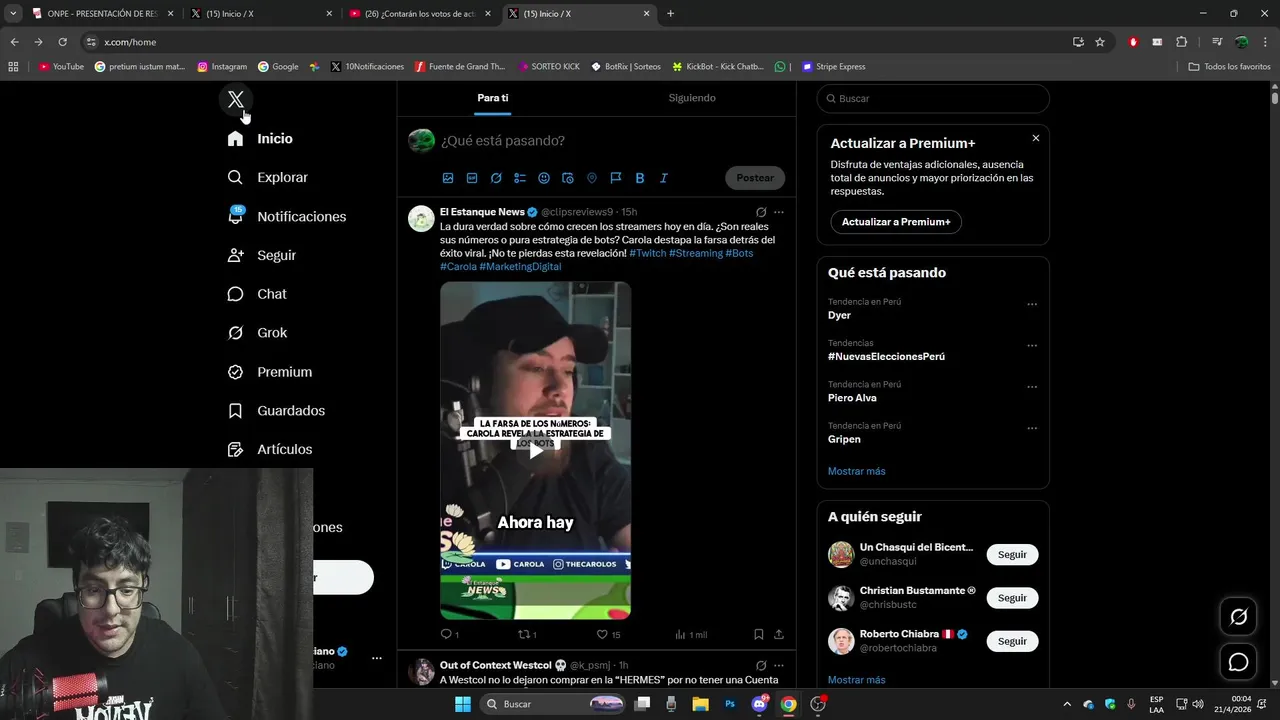Follow Roberto Chiabra

[1012, 641]
